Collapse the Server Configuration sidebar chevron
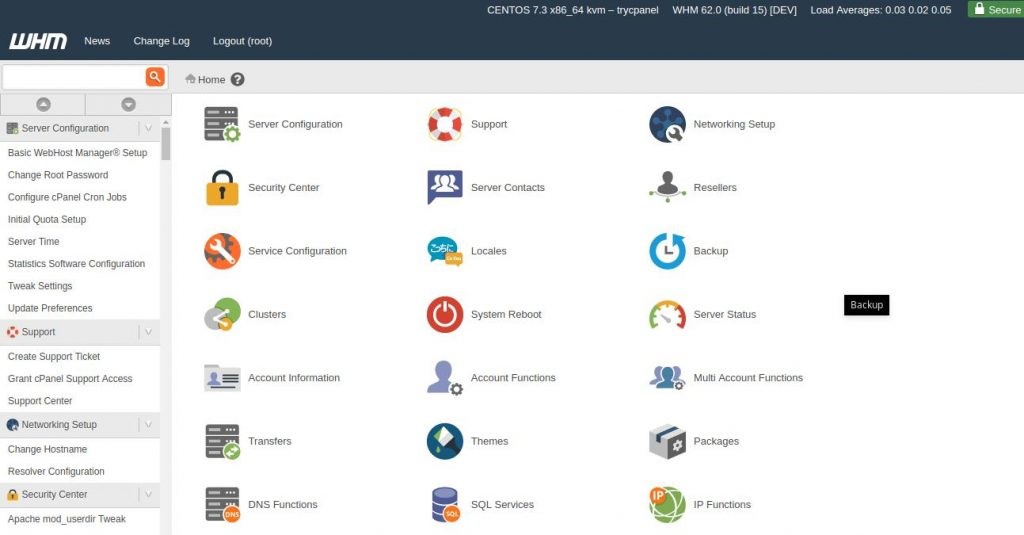Image resolution: width=1024 pixels, height=535 pixels. [x=148, y=128]
